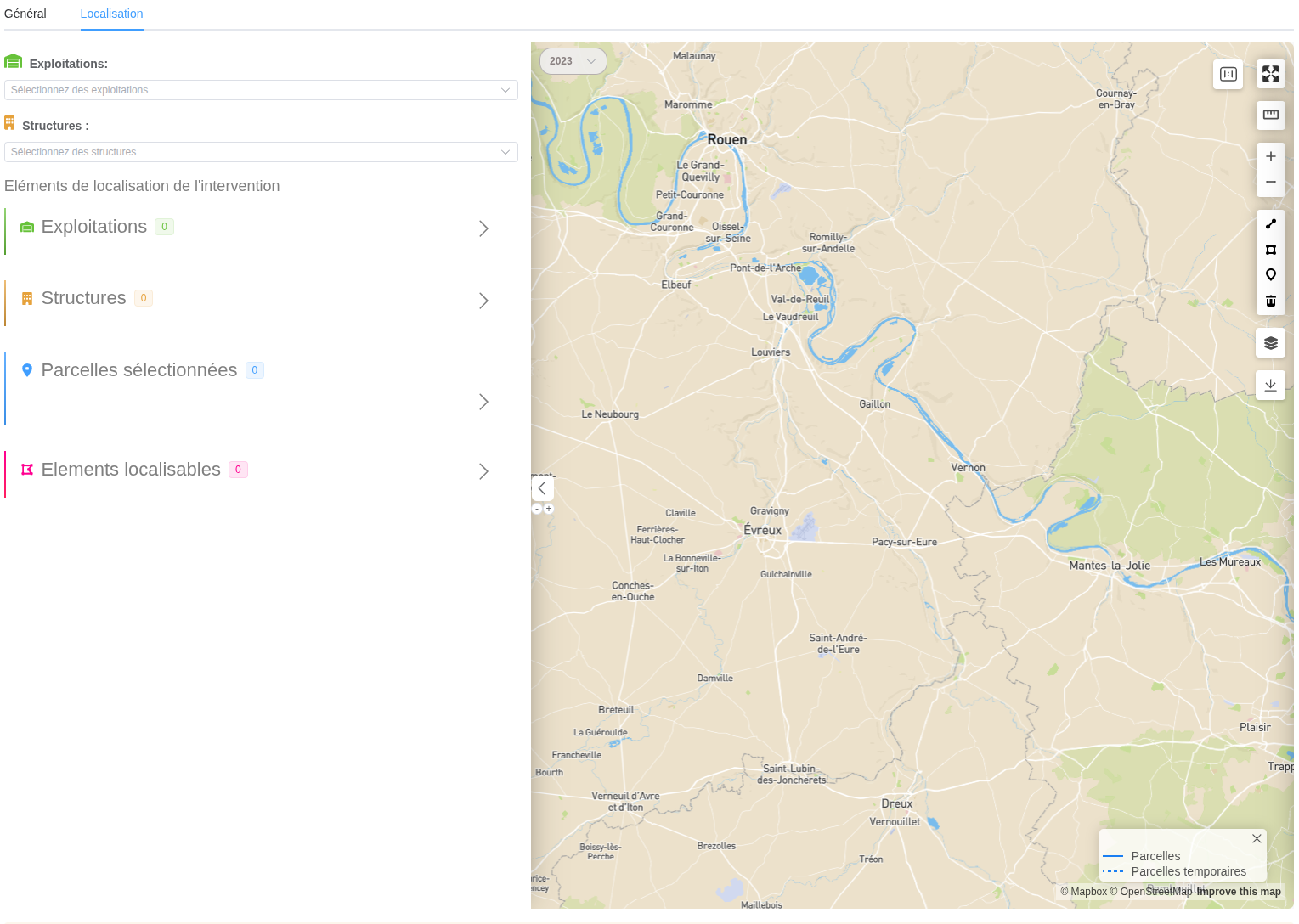Expand the Parcelles sélectionnées section

(483, 402)
